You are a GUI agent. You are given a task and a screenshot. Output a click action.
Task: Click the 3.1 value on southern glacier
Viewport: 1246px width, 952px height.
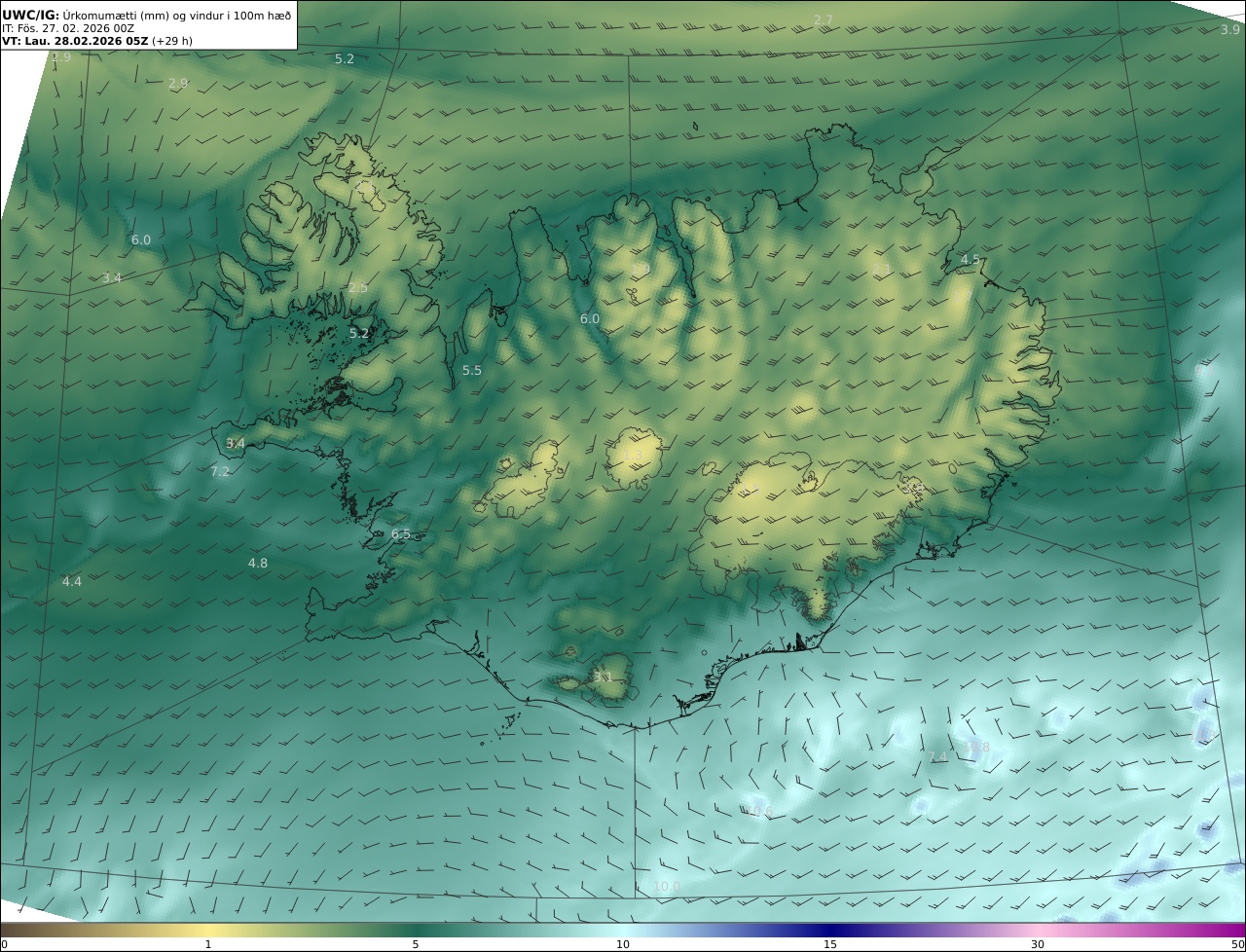[x=603, y=677]
